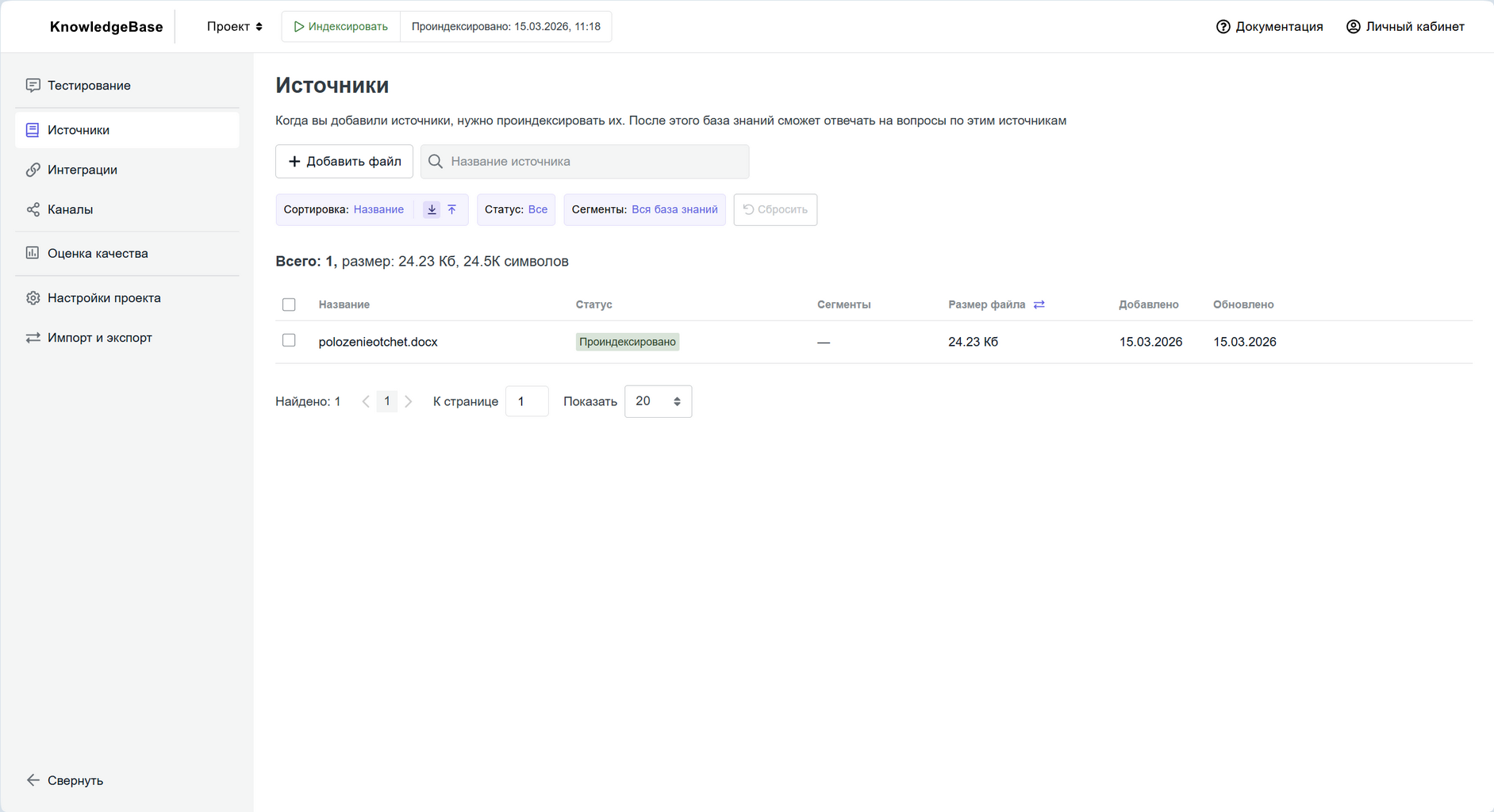
Task: Open the Статус filter dropdown
Action: click(516, 209)
